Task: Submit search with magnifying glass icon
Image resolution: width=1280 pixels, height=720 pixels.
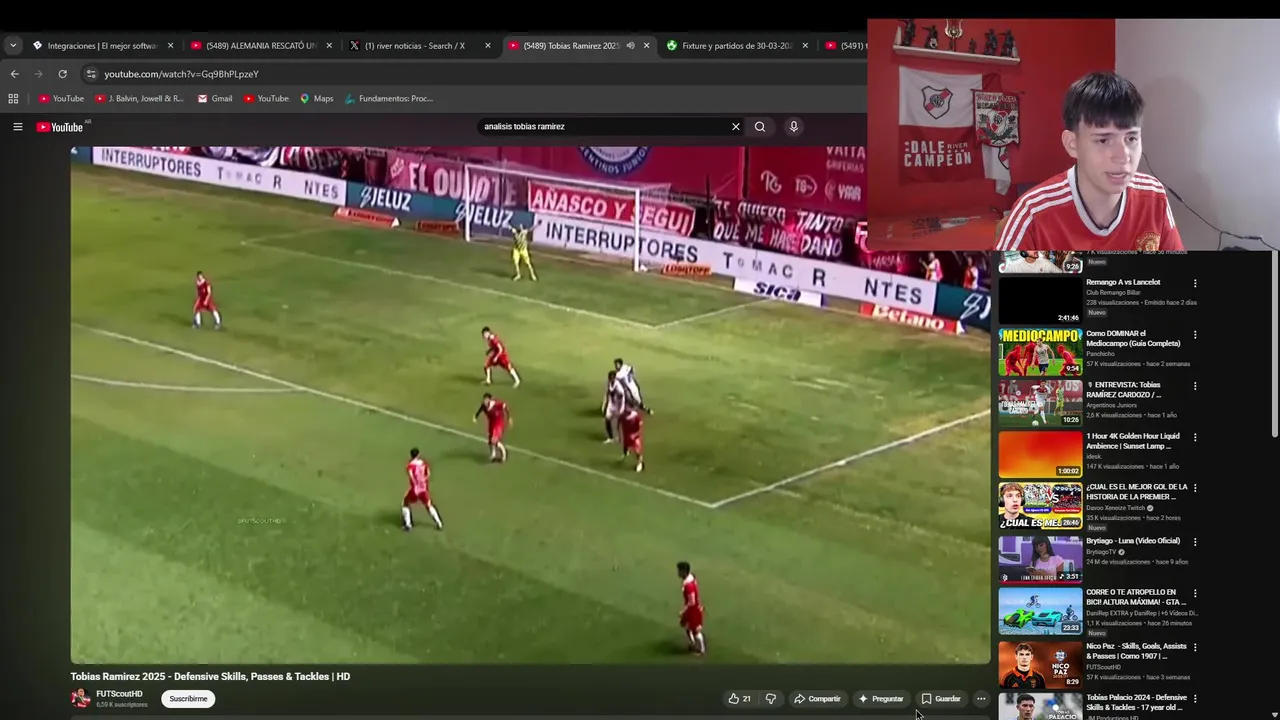Action: pos(760,127)
